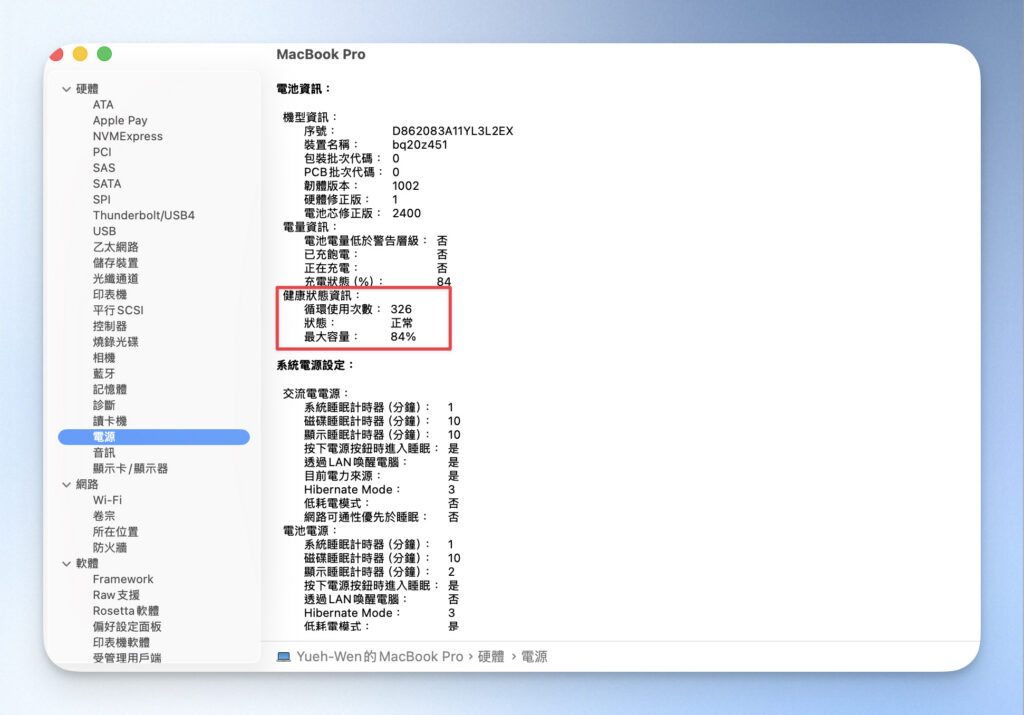Click 最大容量 value 84%
Screen dimensions: 1024x715
pyautogui.click(x=403, y=336)
